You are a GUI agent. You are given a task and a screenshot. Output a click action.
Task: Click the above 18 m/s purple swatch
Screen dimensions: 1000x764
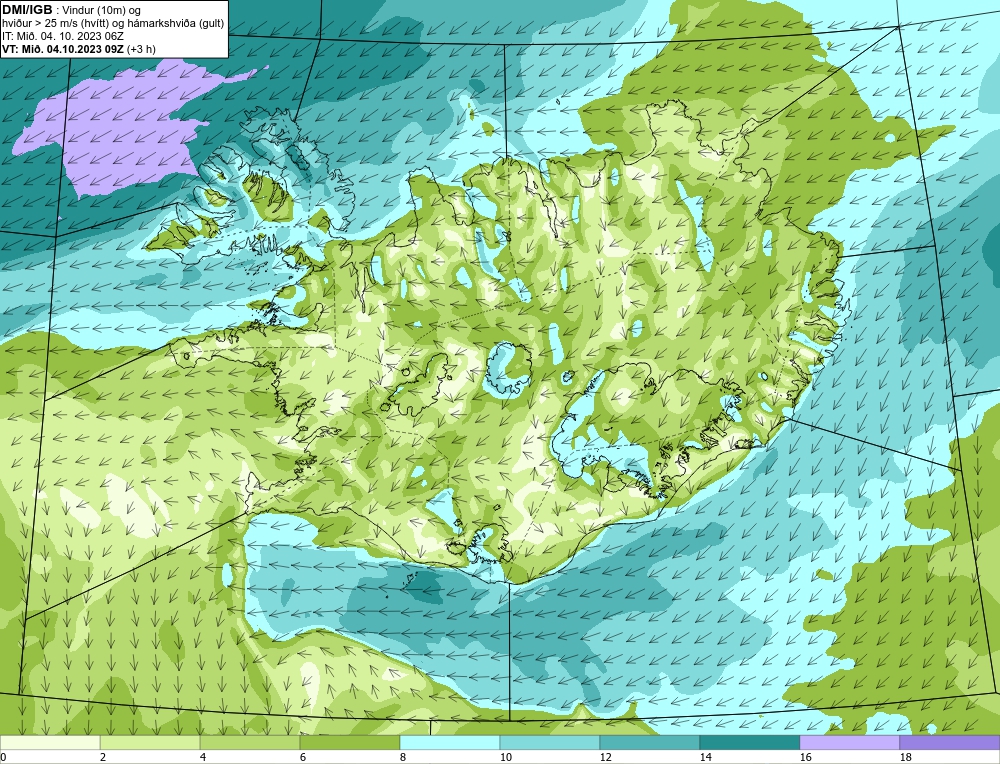tap(950, 743)
